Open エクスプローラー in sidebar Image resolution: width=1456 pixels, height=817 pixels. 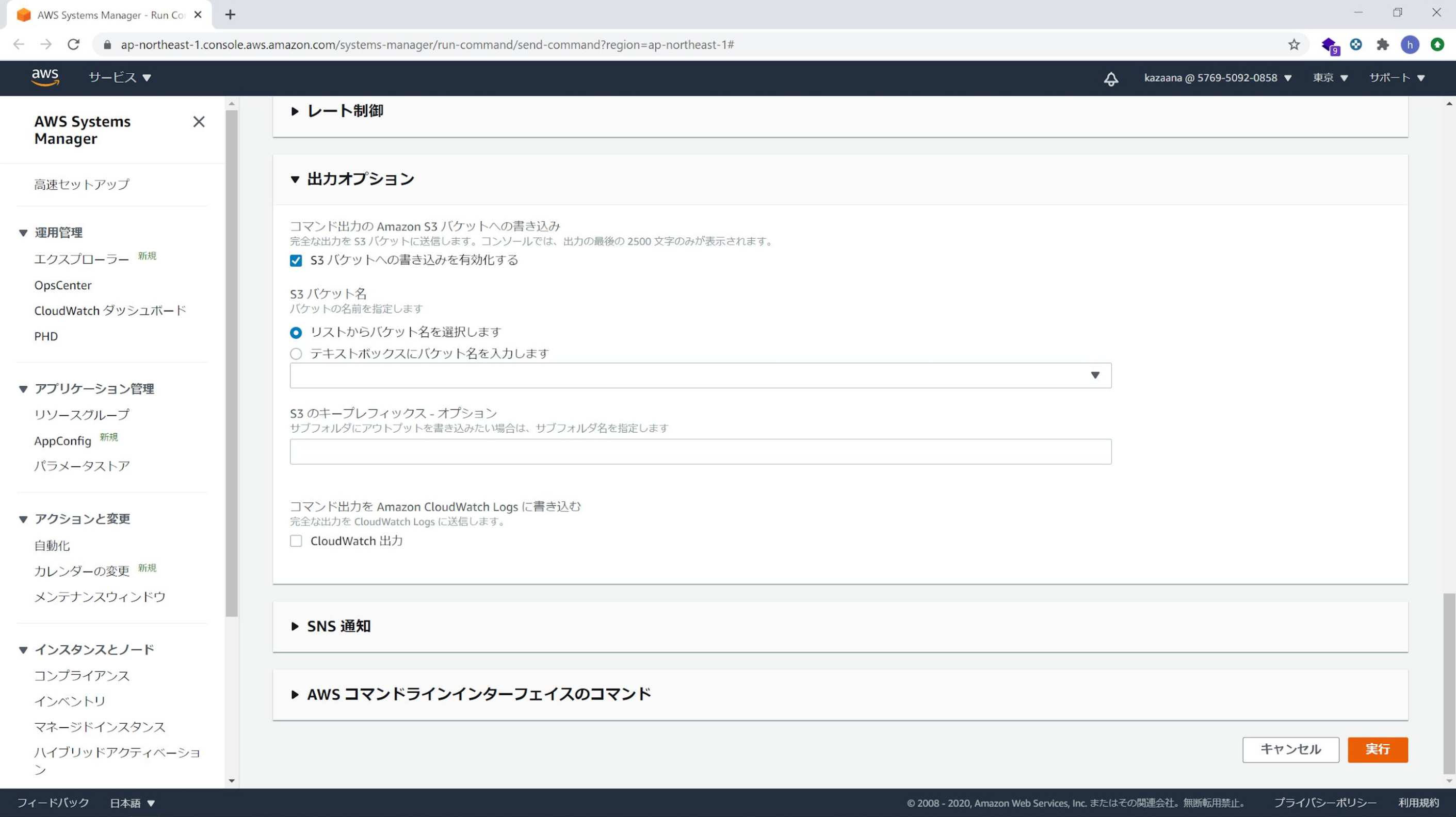coord(82,259)
